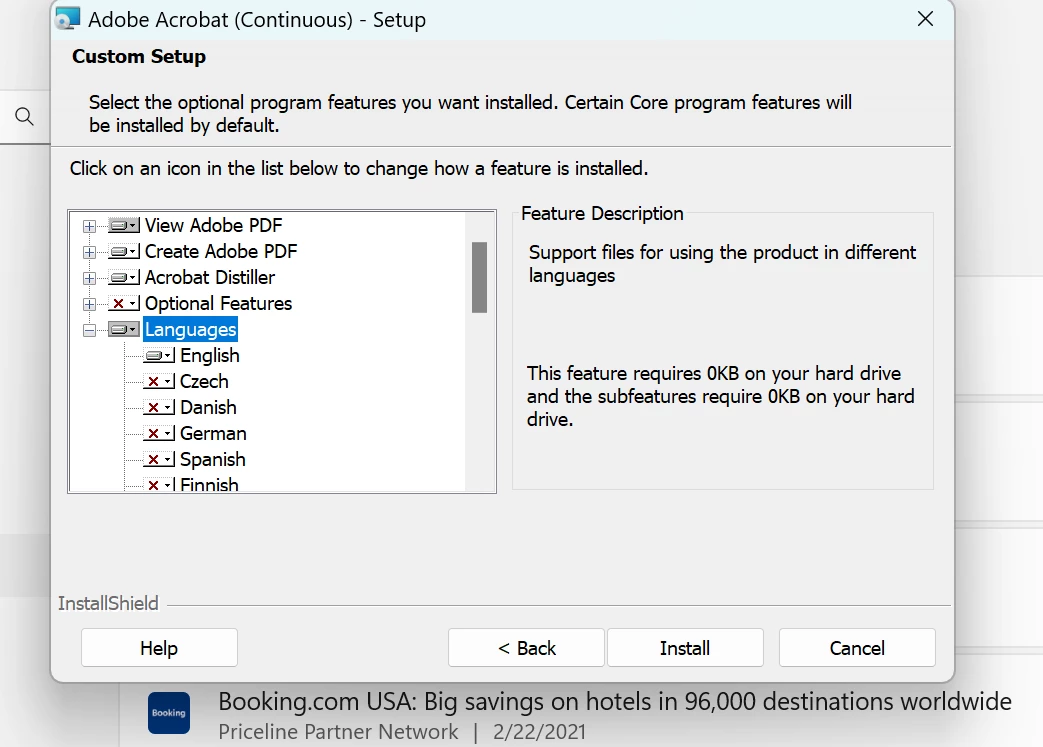Open the red X icon beside Optional Features
Viewport: 1043px width, 747px height.
(x=124, y=303)
